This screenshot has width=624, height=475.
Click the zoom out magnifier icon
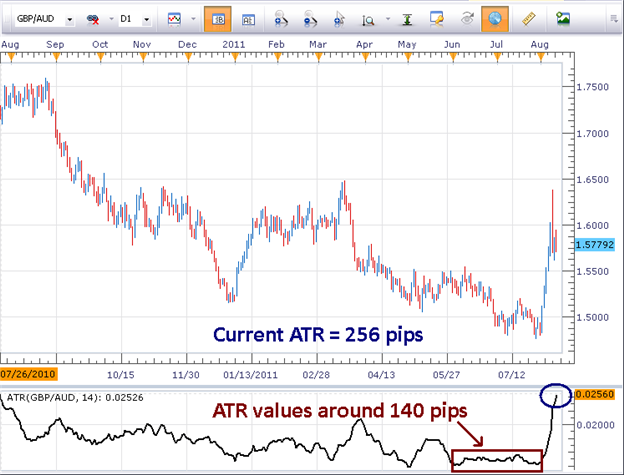(310, 19)
